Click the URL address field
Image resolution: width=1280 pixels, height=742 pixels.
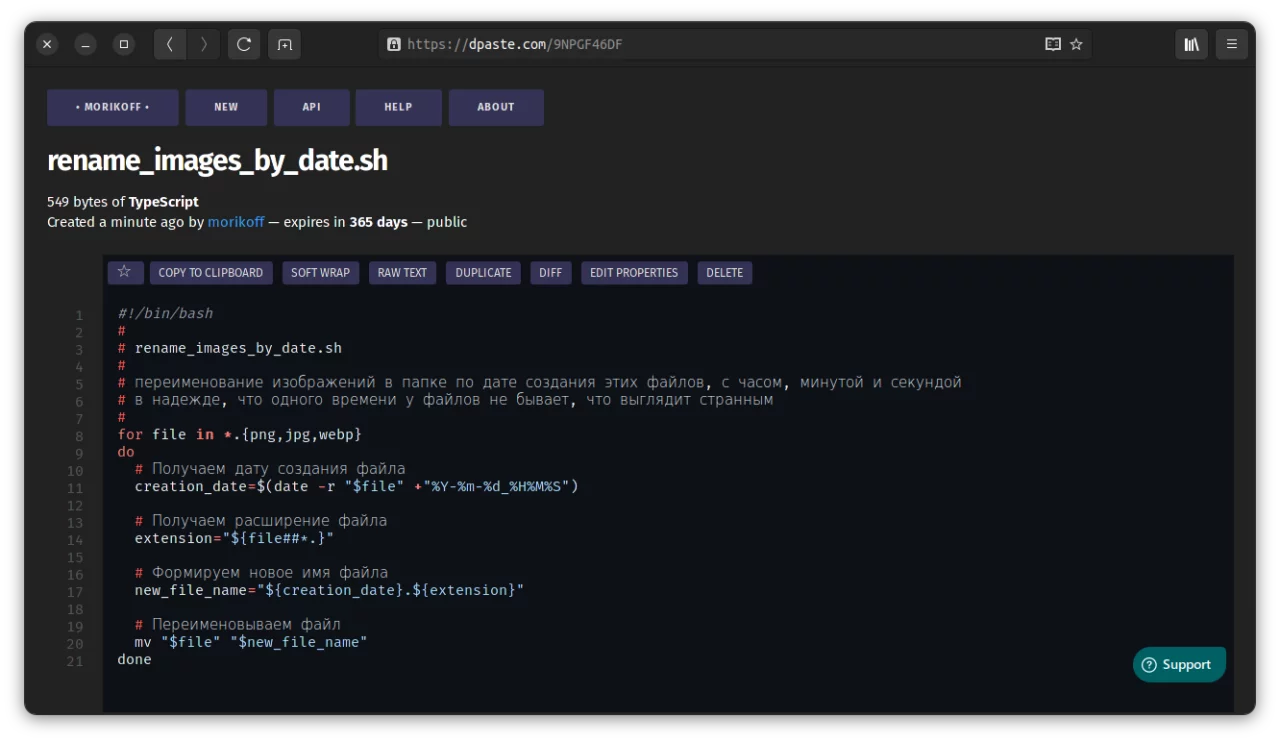pos(700,44)
